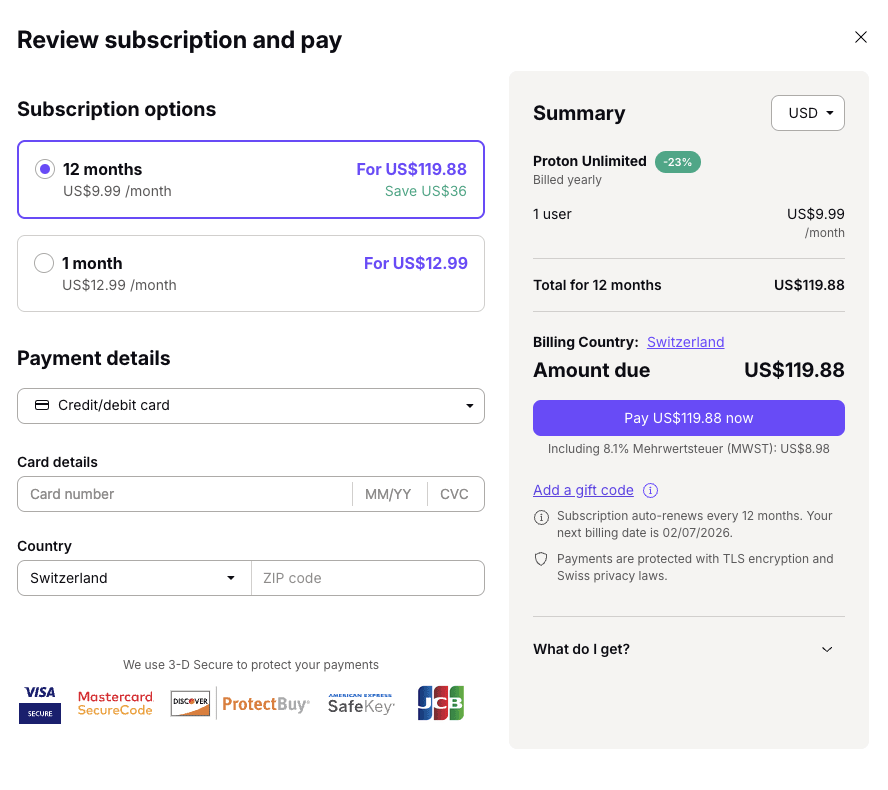Select the 1 month radio button

tap(44, 264)
